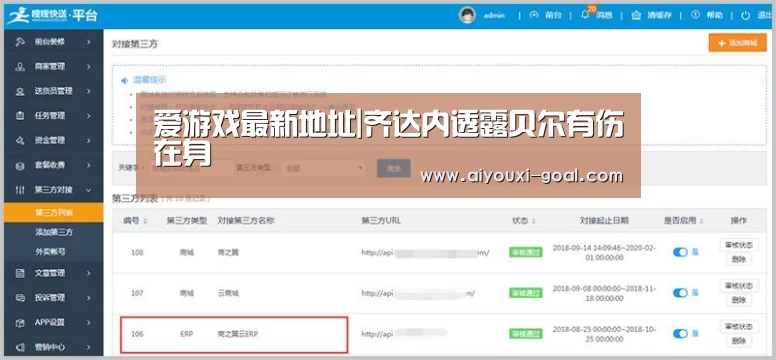Click the number cell 108
The image size is (776, 360).
point(137,253)
